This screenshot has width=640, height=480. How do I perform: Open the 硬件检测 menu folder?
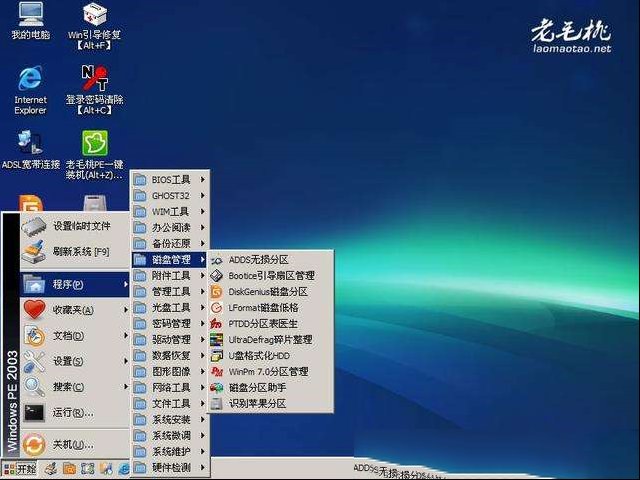(170, 467)
